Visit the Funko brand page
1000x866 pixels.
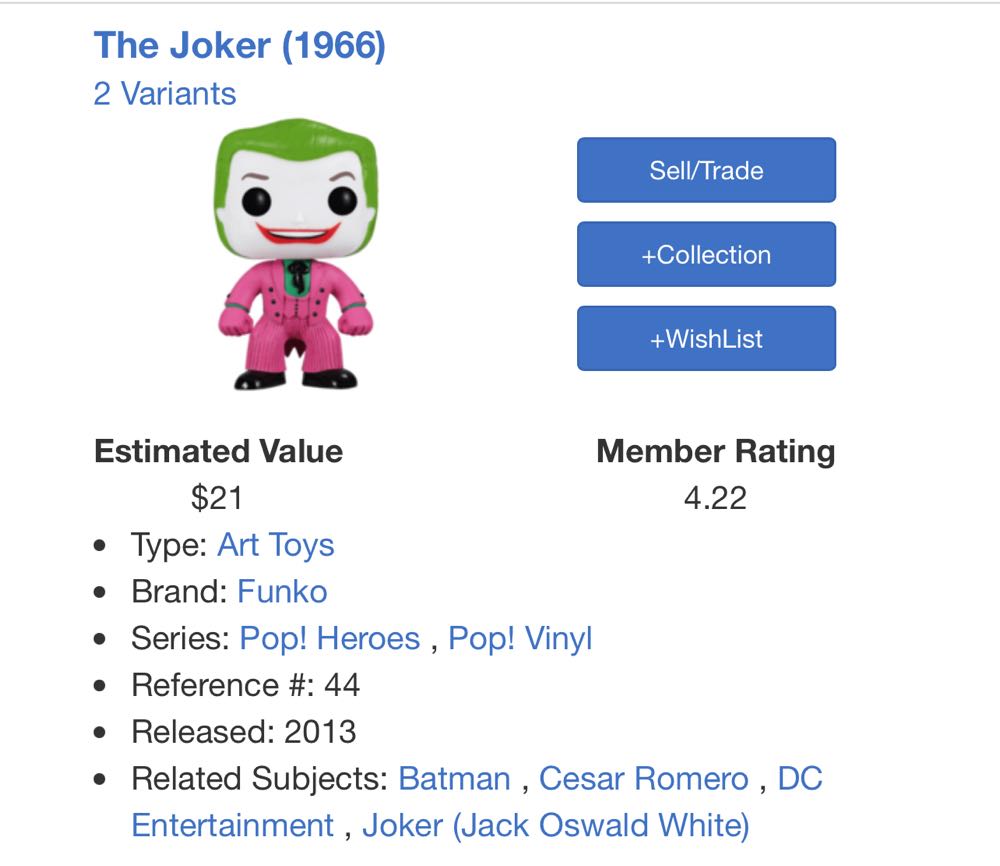[284, 591]
